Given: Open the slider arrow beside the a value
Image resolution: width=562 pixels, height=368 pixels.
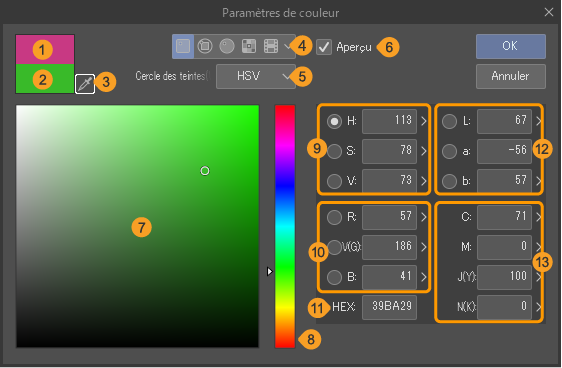Looking at the screenshot, I should click(x=538, y=151).
